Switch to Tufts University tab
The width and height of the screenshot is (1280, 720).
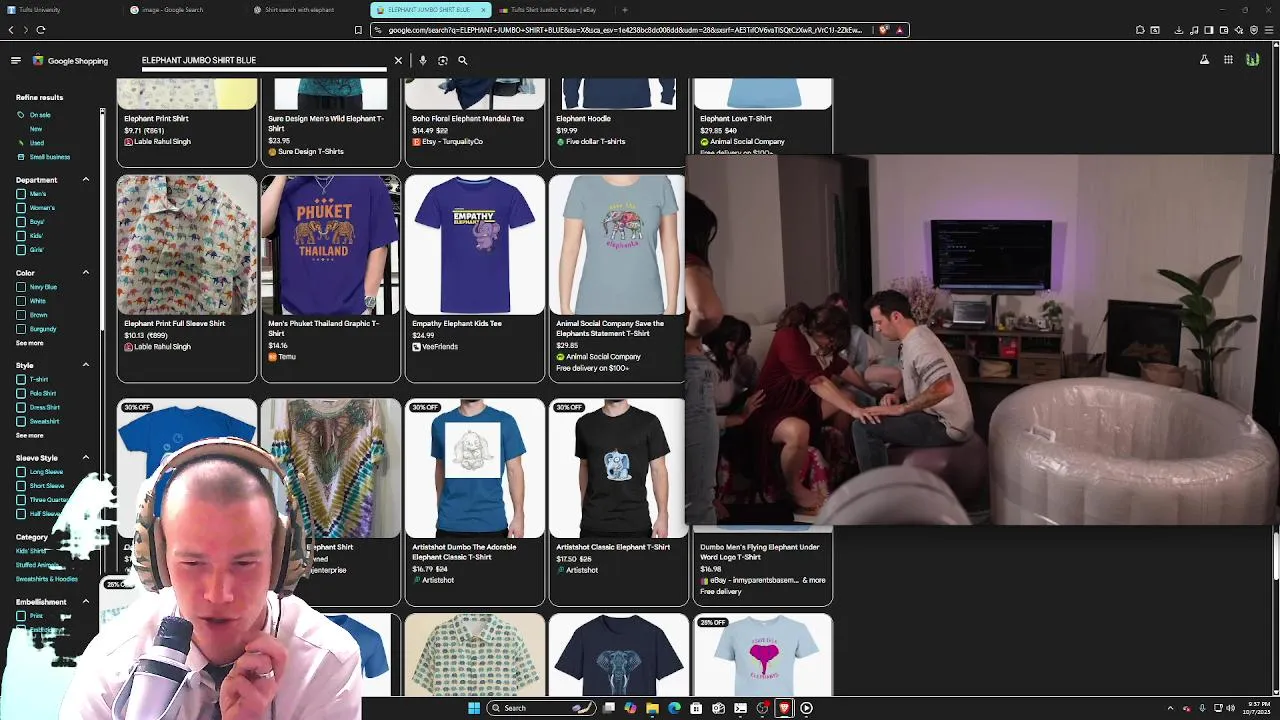[x=60, y=10]
